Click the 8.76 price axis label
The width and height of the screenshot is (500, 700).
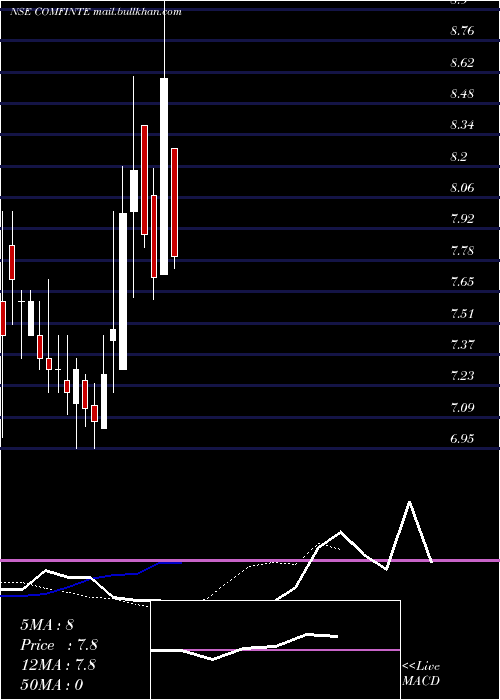(x=462, y=31)
